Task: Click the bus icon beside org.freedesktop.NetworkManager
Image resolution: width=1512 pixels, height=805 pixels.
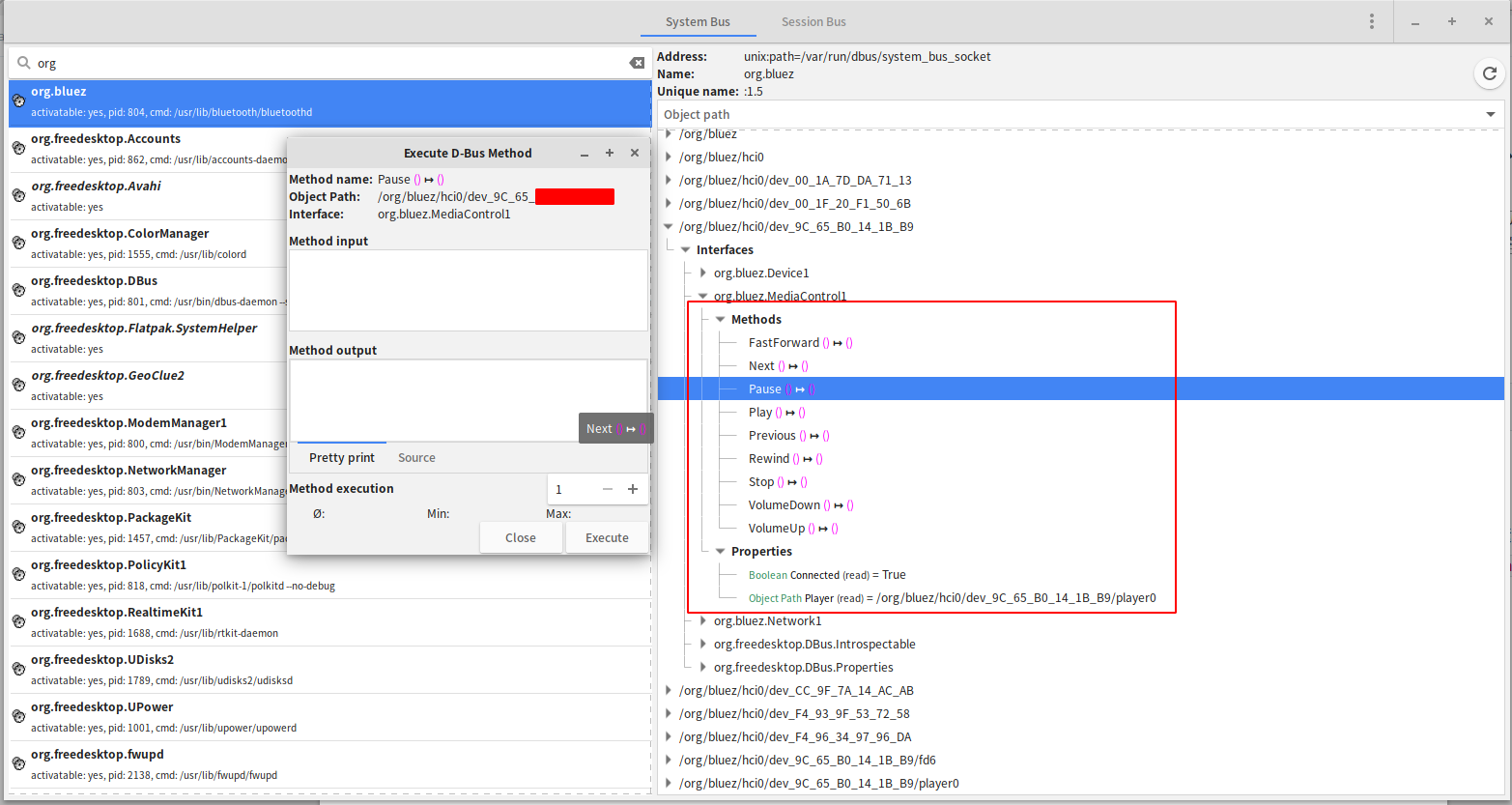Action: coord(18,479)
